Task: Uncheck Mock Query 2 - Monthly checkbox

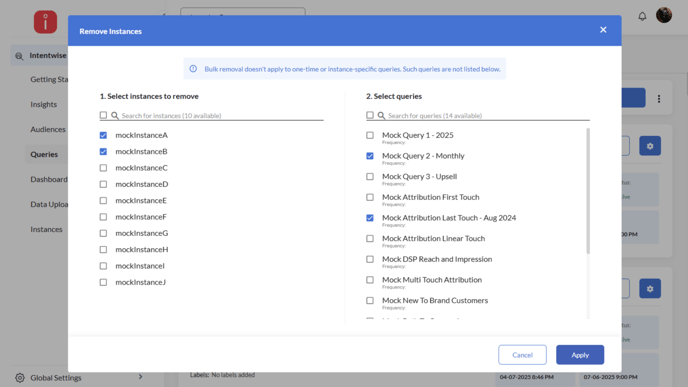Action: (370, 156)
